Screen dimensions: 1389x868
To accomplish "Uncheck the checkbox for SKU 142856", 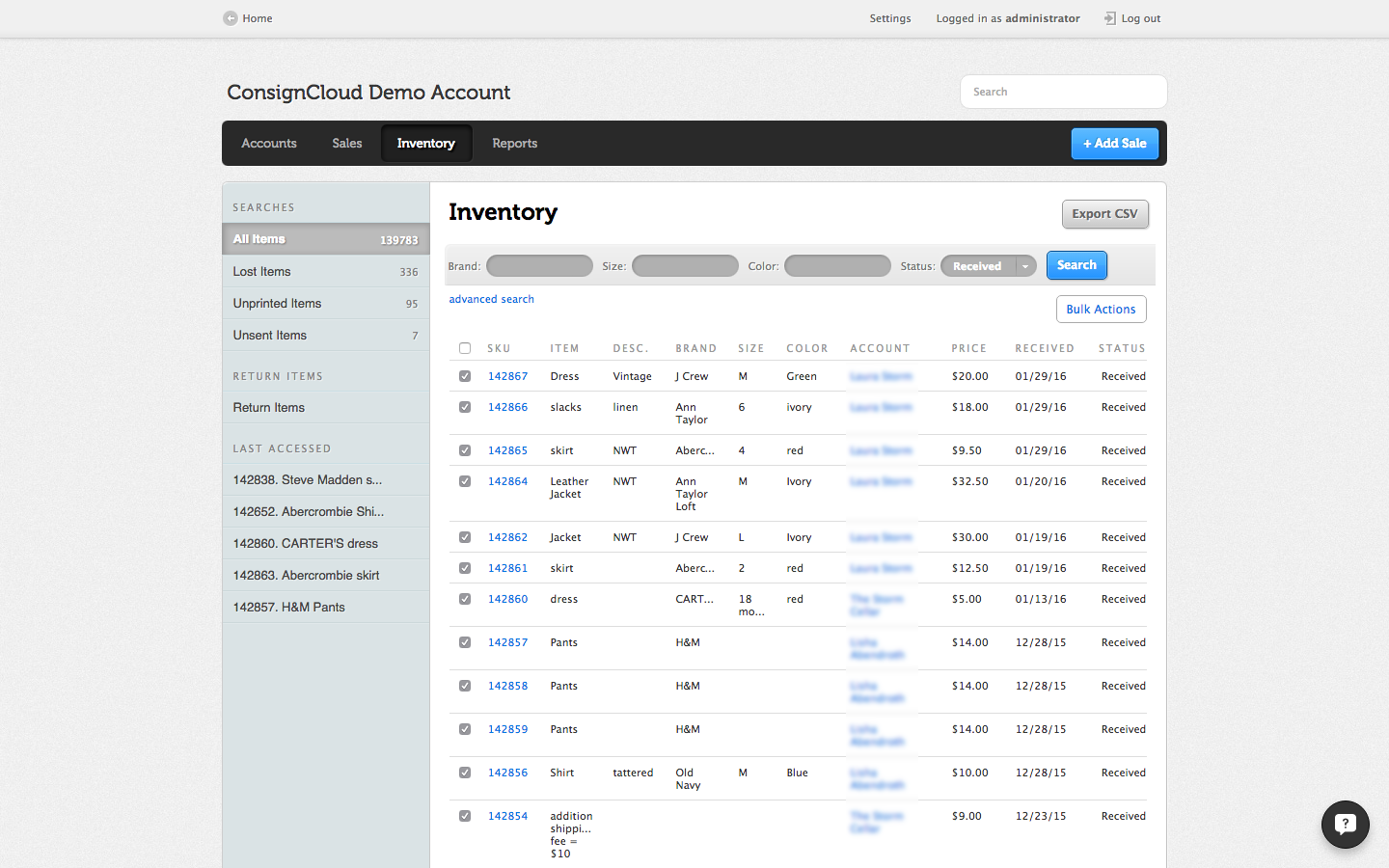I will [x=465, y=773].
